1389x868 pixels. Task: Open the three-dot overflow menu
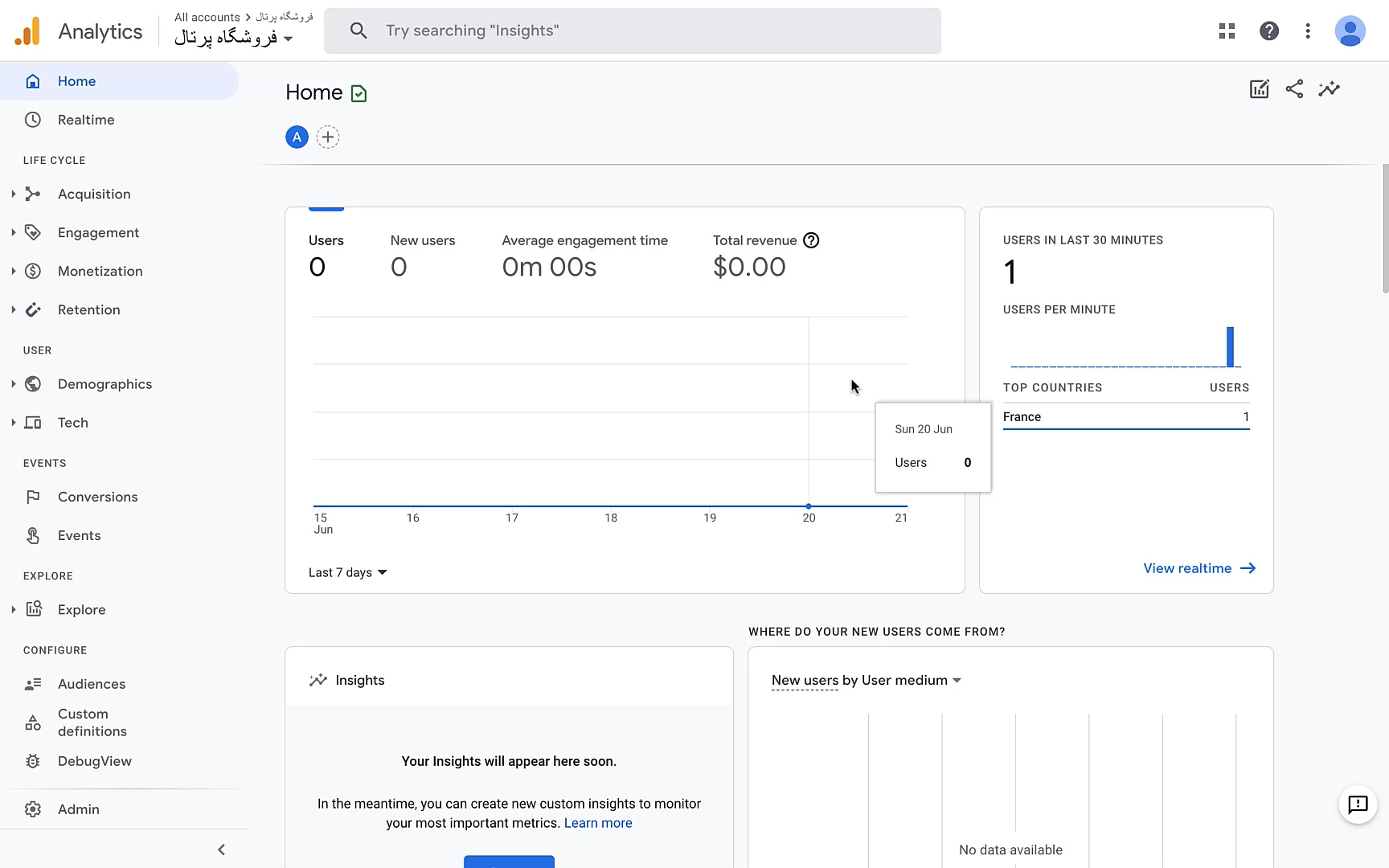click(1308, 31)
